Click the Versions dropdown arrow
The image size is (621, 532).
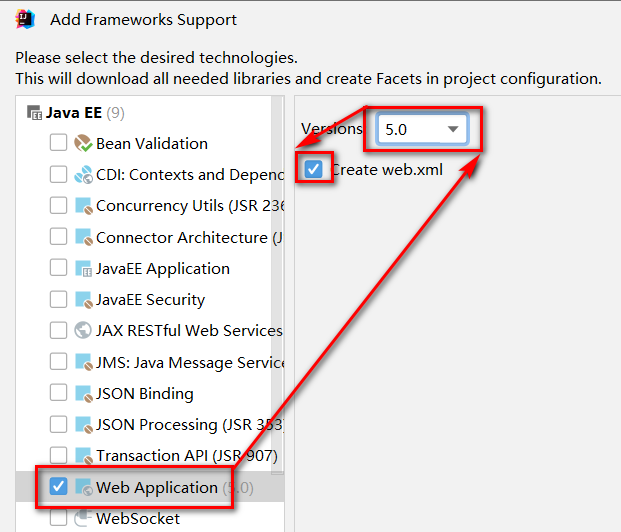click(x=454, y=129)
